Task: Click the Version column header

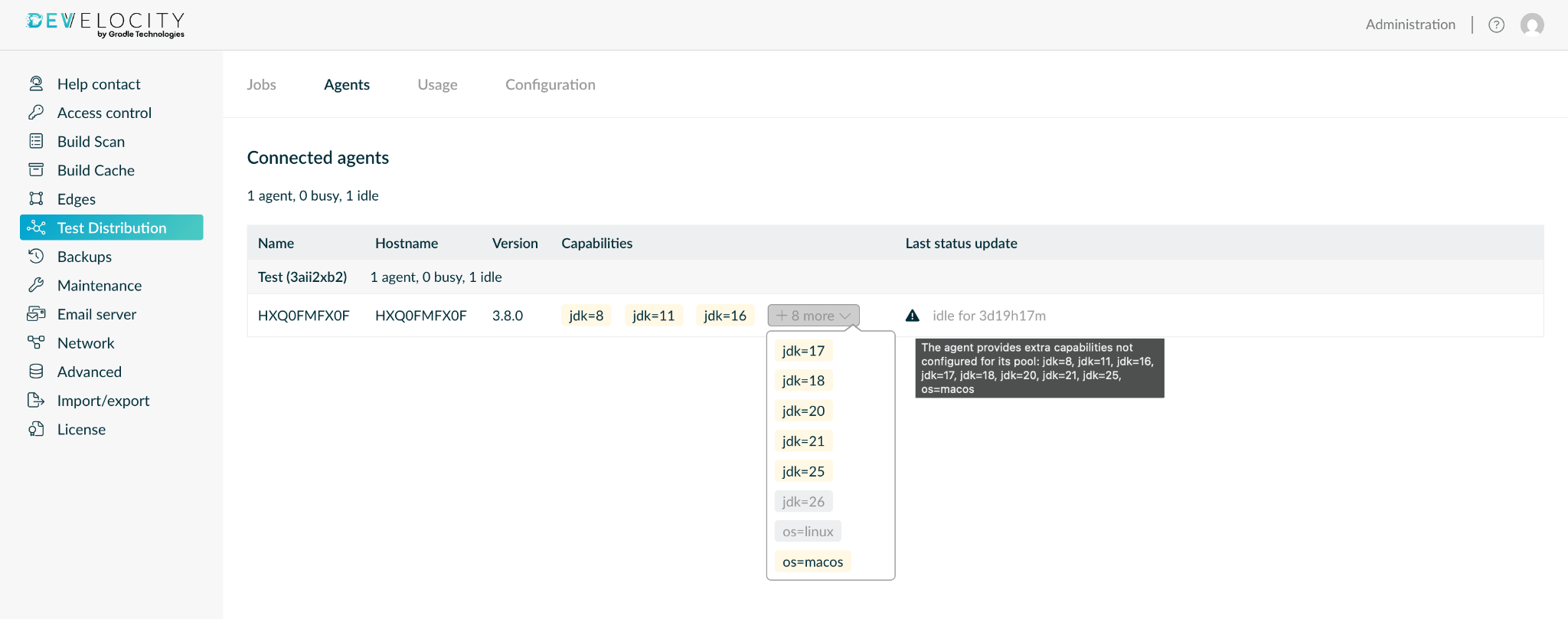Action: [515, 243]
